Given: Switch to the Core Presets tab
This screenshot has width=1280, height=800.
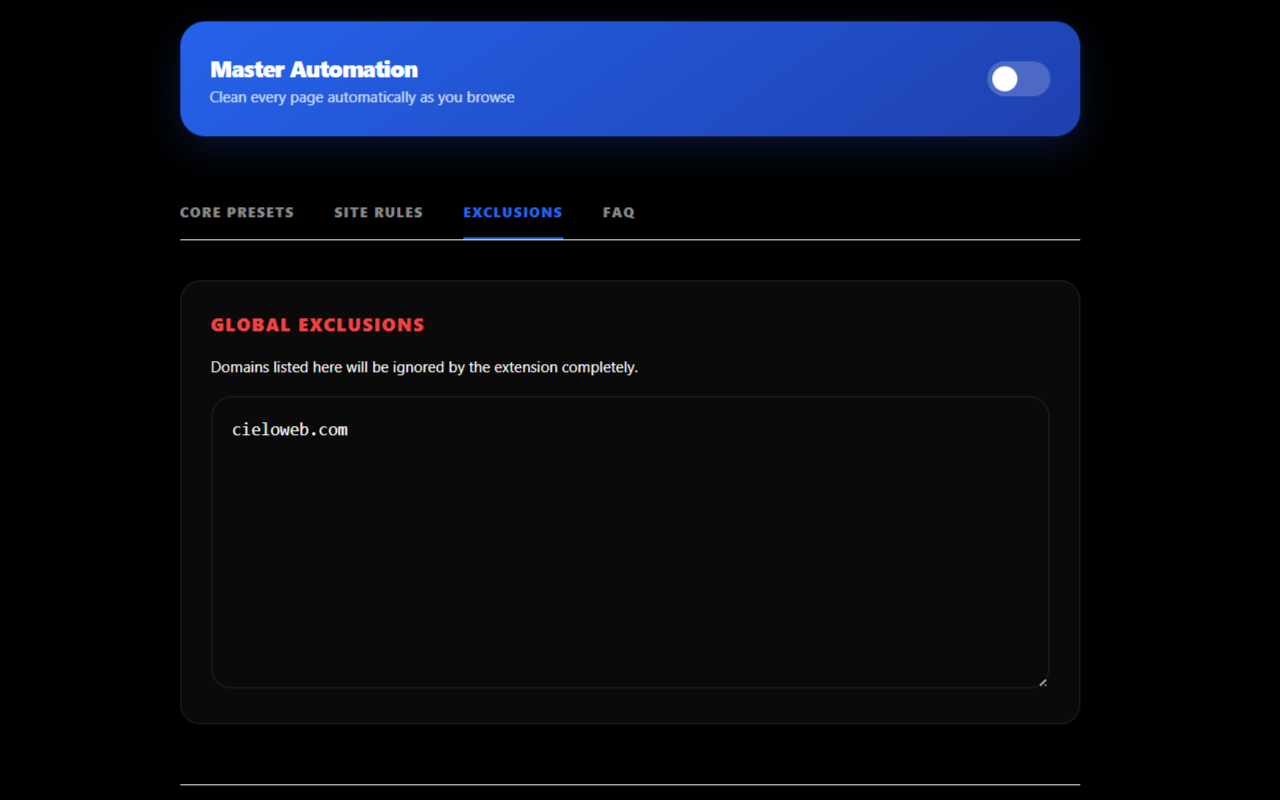Looking at the screenshot, I should pos(236,212).
